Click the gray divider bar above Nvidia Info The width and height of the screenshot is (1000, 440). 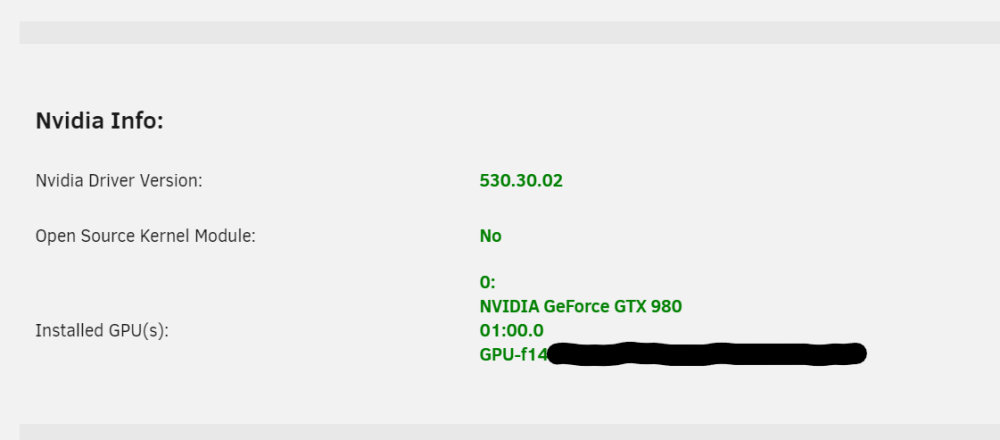coord(510,33)
